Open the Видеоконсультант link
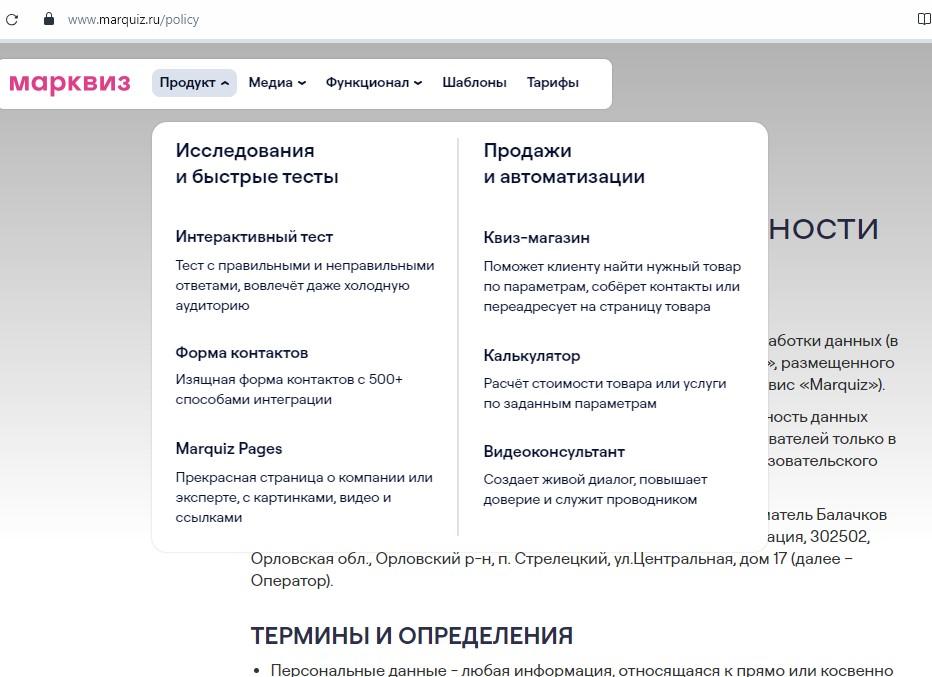The width and height of the screenshot is (932, 677). click(554, 452)
